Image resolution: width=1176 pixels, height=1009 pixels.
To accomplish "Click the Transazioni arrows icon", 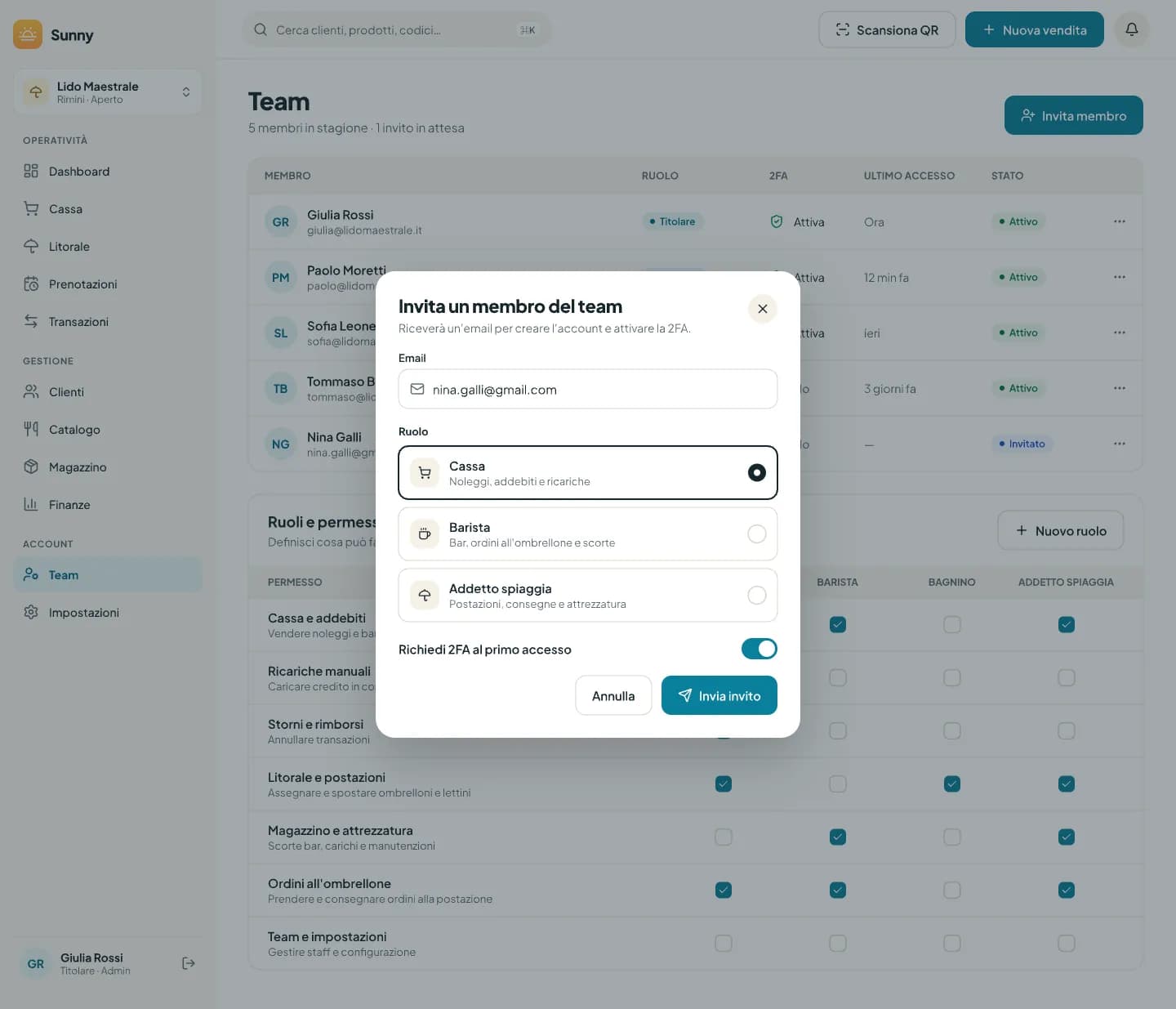I will [31, 321].
